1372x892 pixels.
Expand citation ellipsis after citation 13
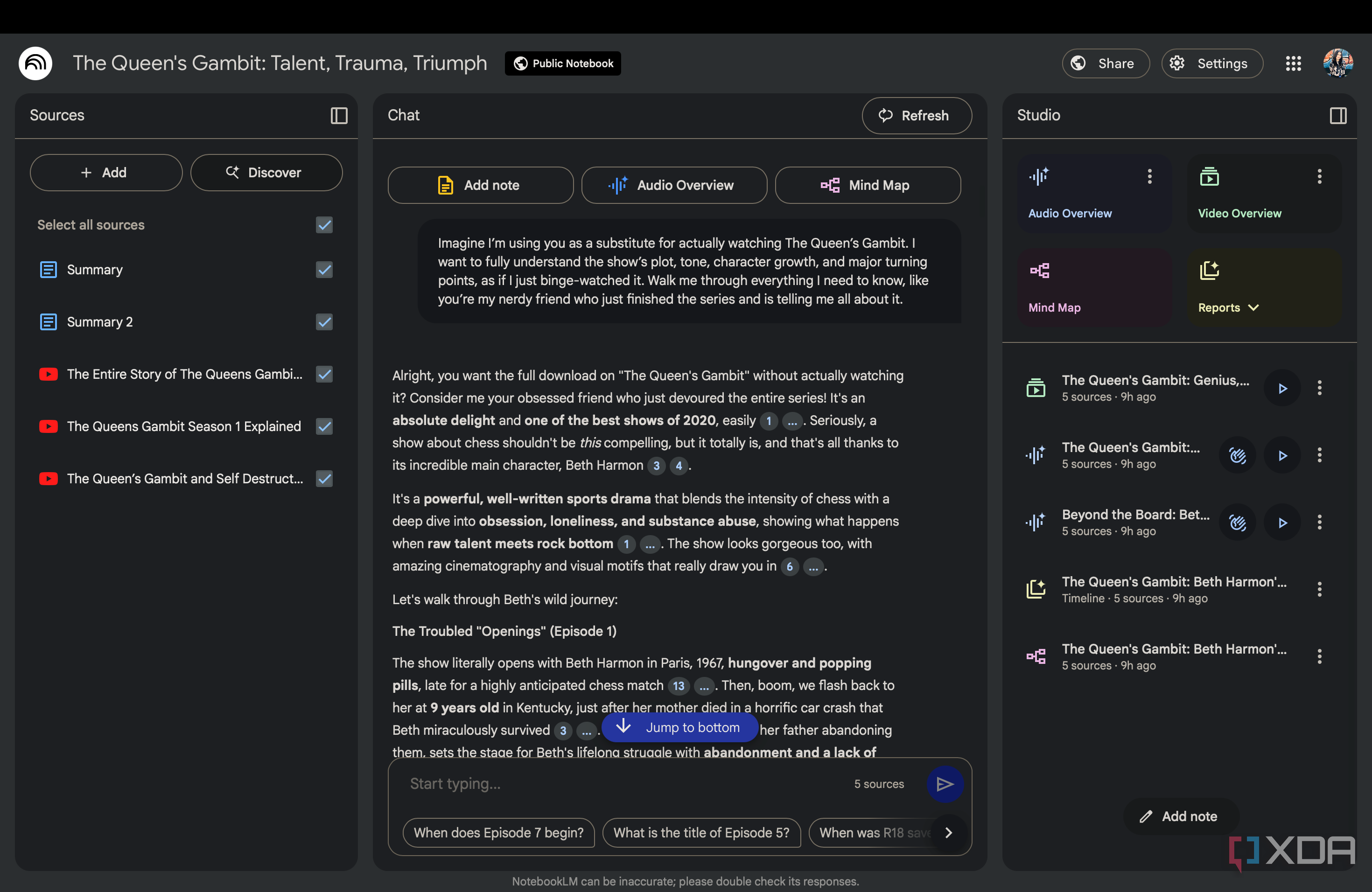tap(704, 686)
